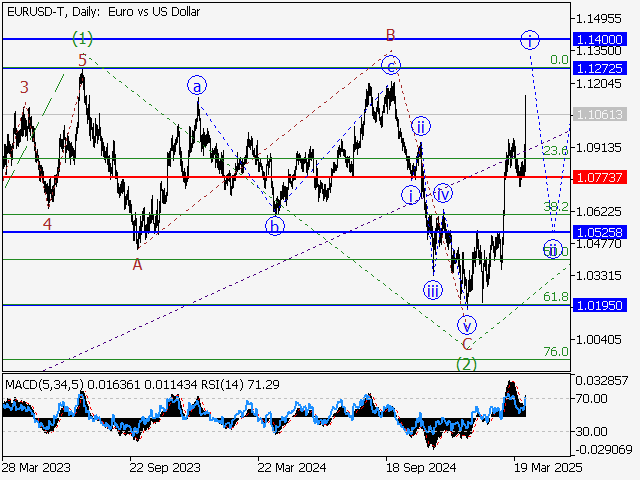Click the red wave C label
The height and width of the screenshot is (480, 640).
[x=466, y=344]
